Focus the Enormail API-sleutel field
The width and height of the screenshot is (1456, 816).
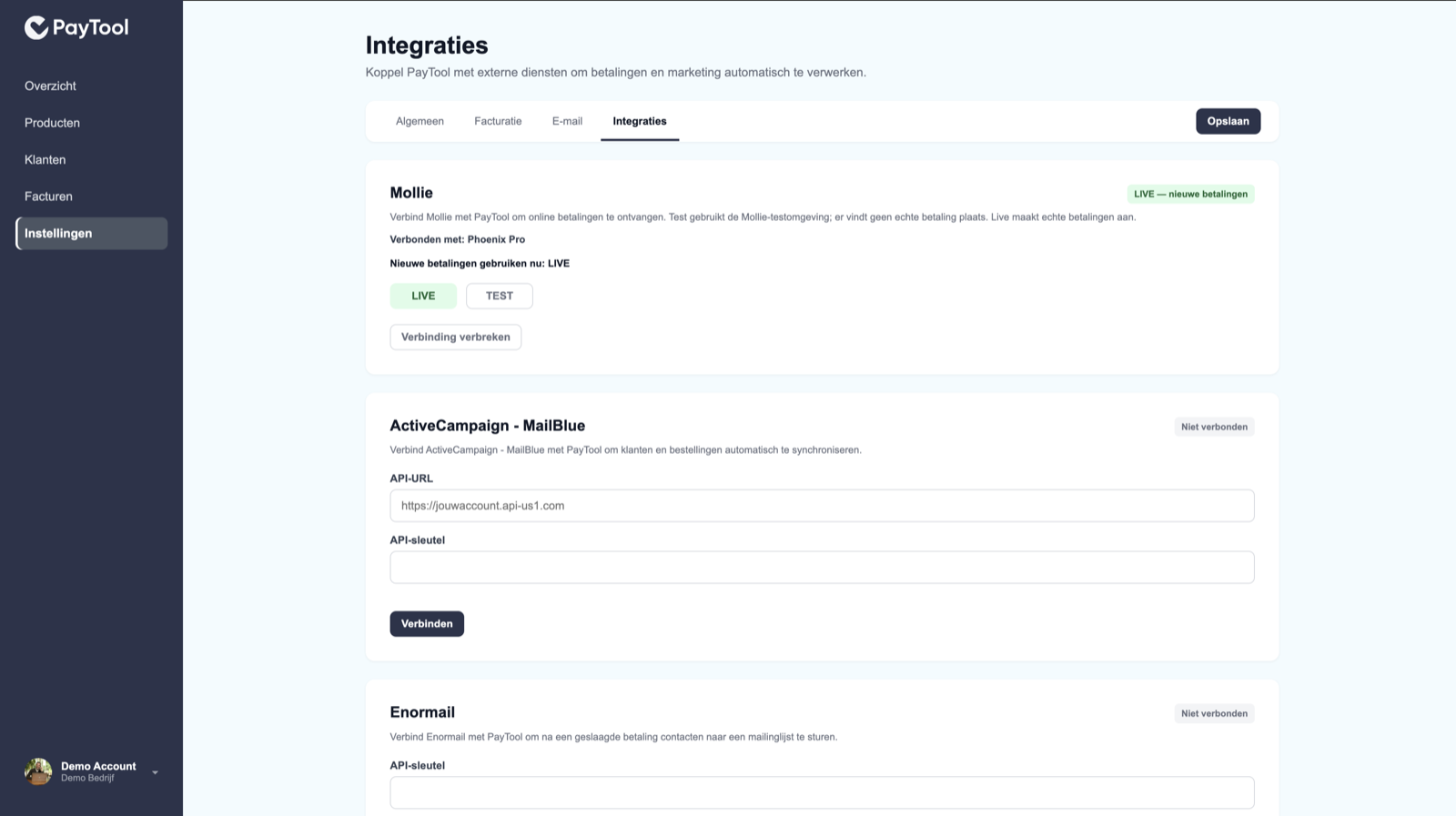tap(822, 792)
